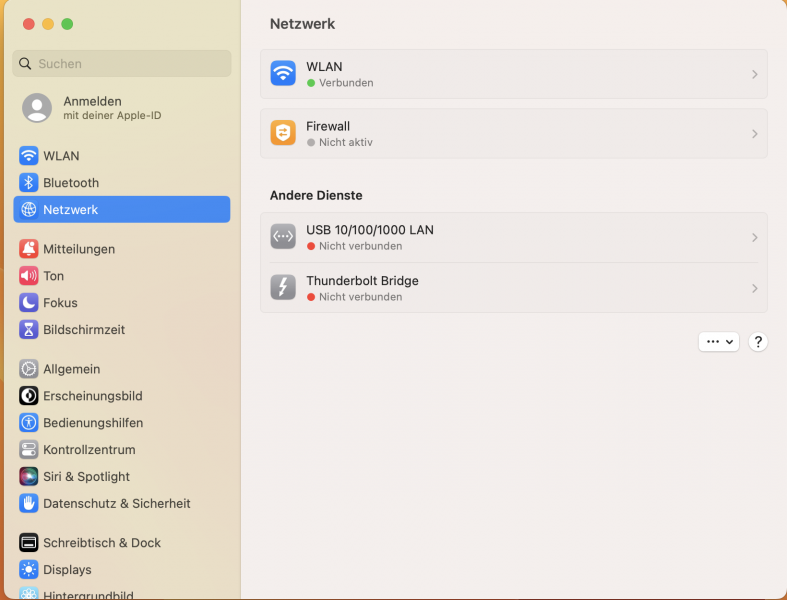
Task: Open Datenschutz & Sicherheit section
Action: [116, 504]
